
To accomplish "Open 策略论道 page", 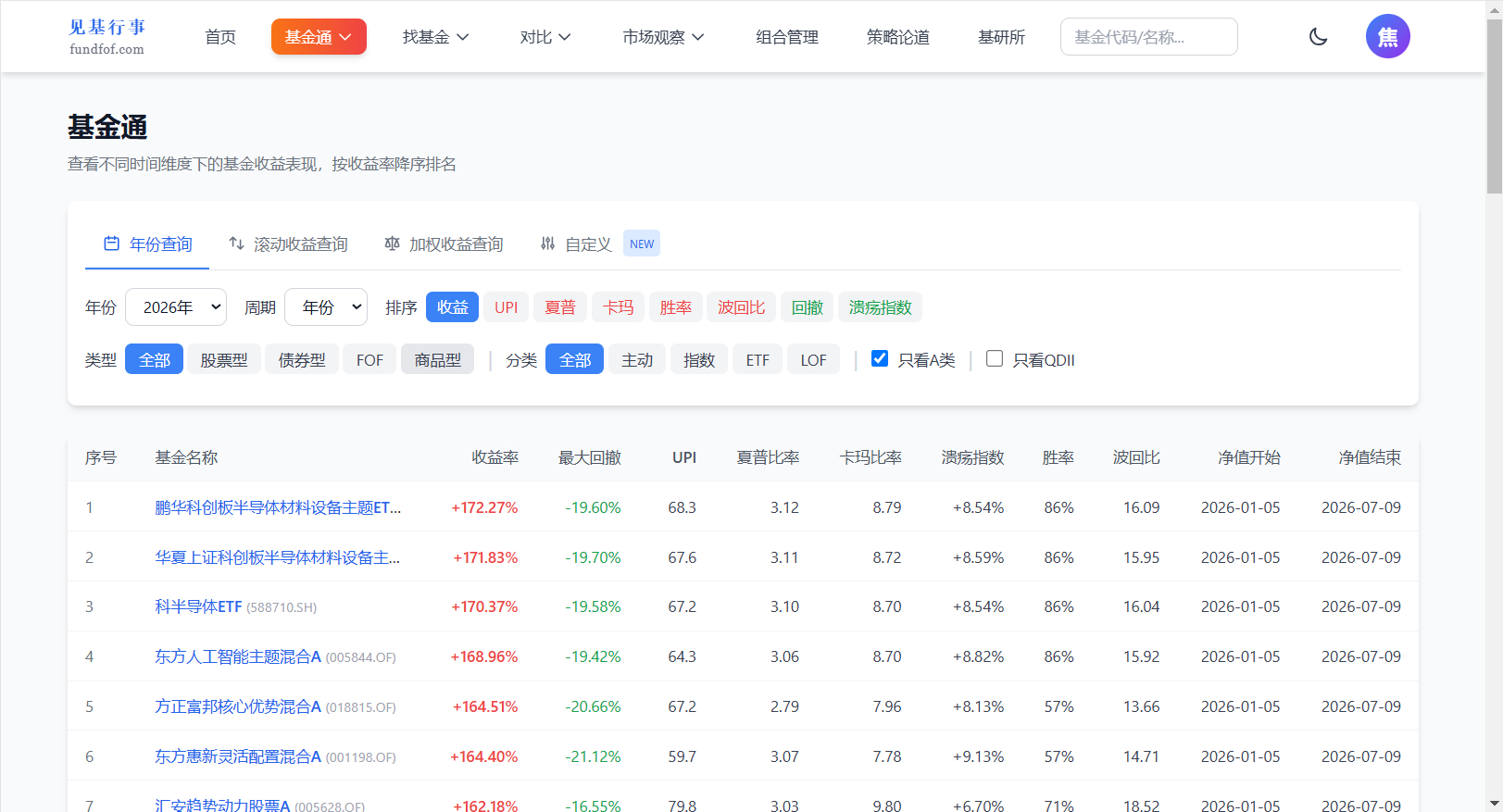I will coord(898,37).
